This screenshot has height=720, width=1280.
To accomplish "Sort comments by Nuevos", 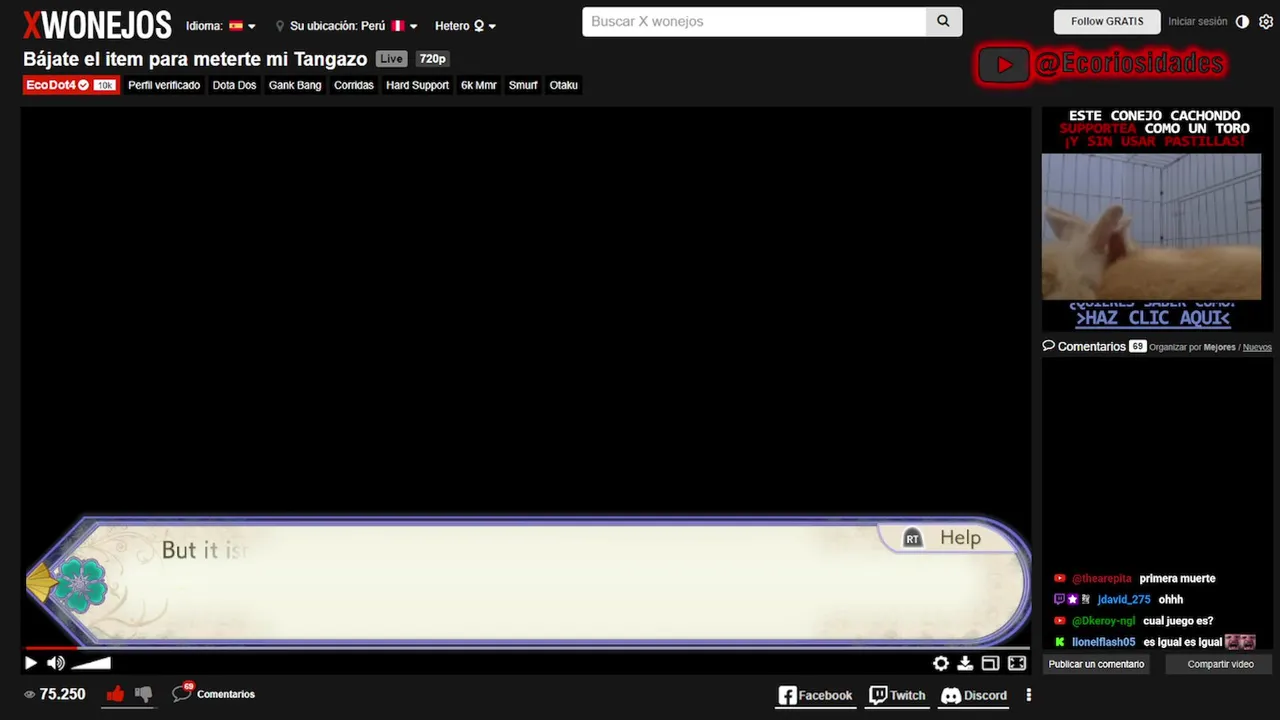I will [x=1257, y=347].
